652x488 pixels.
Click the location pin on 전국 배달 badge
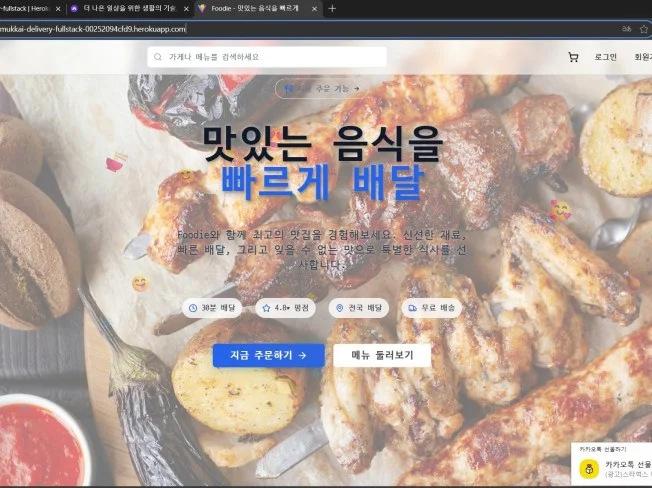[340, 308]
